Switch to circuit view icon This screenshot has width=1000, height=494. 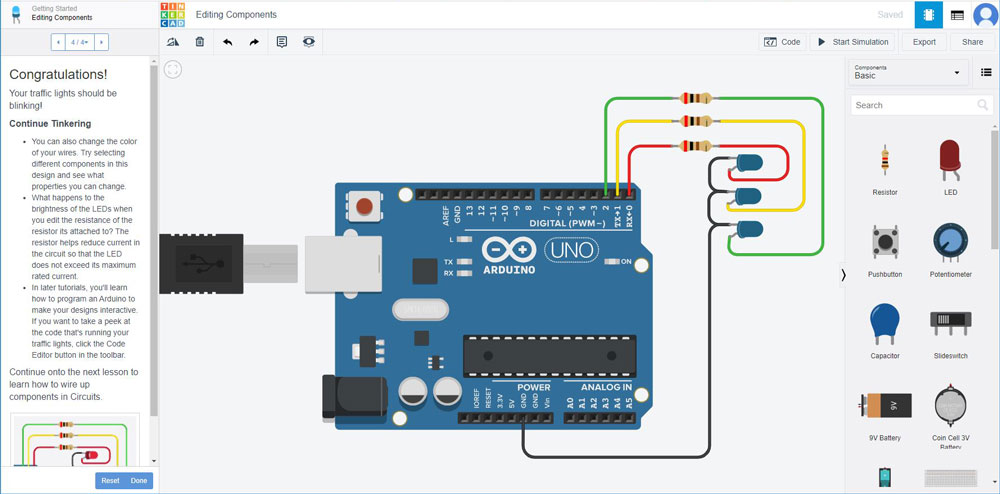click(926, 15)
